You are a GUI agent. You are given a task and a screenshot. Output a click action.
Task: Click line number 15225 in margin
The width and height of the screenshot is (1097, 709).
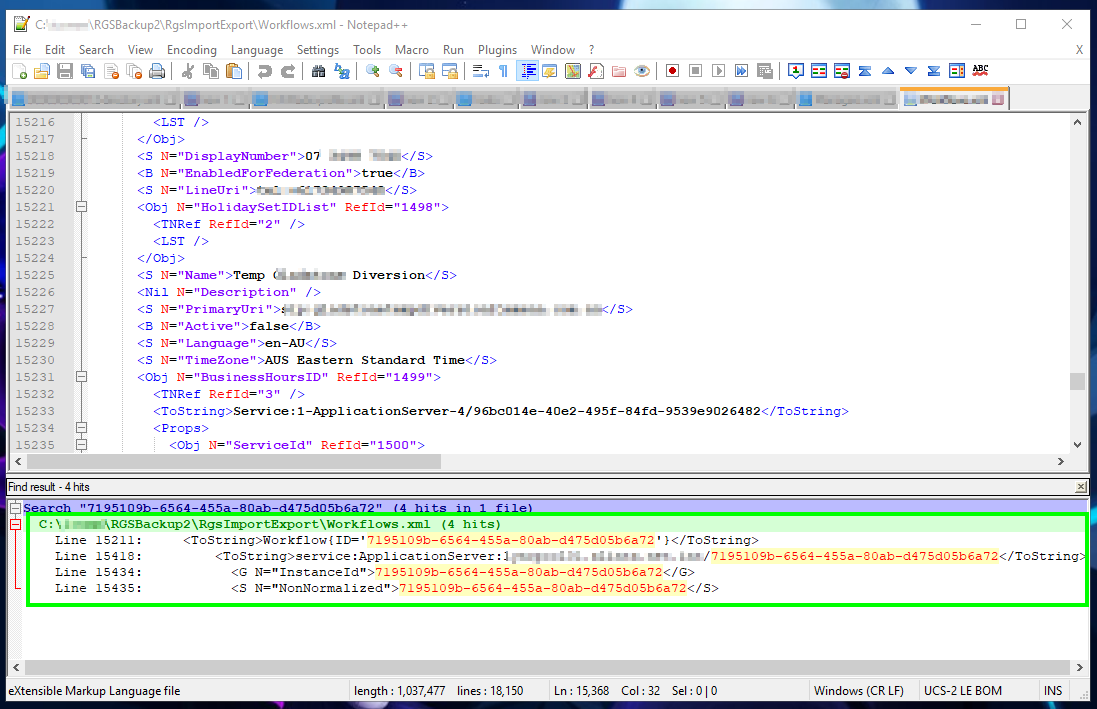pyautogui.click(x=35, y=275)
